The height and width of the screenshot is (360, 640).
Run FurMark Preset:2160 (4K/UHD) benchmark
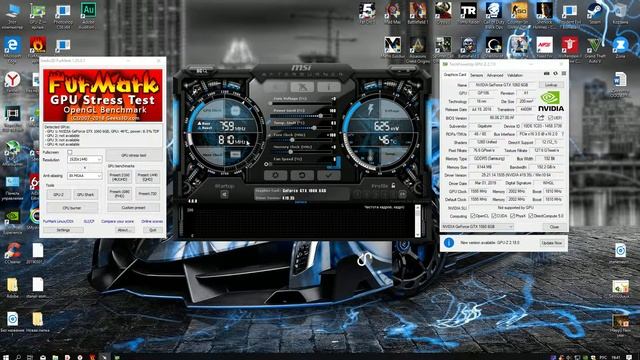click(x=120, y=177)
